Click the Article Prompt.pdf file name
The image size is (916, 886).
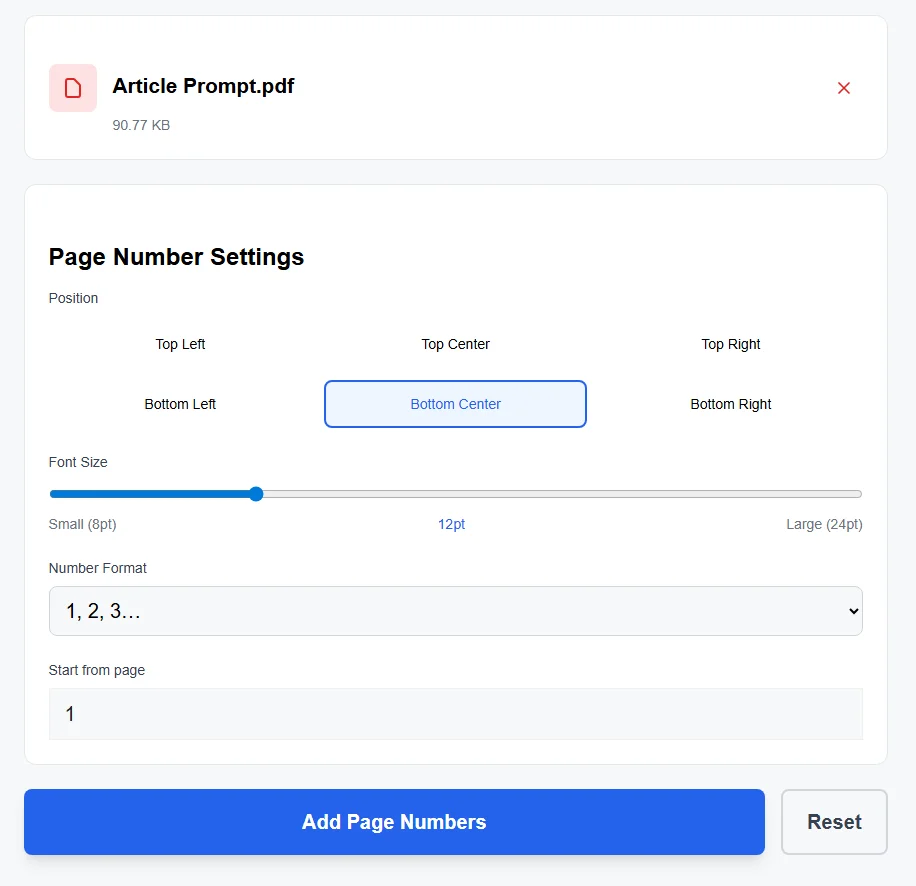coord(203,86)
